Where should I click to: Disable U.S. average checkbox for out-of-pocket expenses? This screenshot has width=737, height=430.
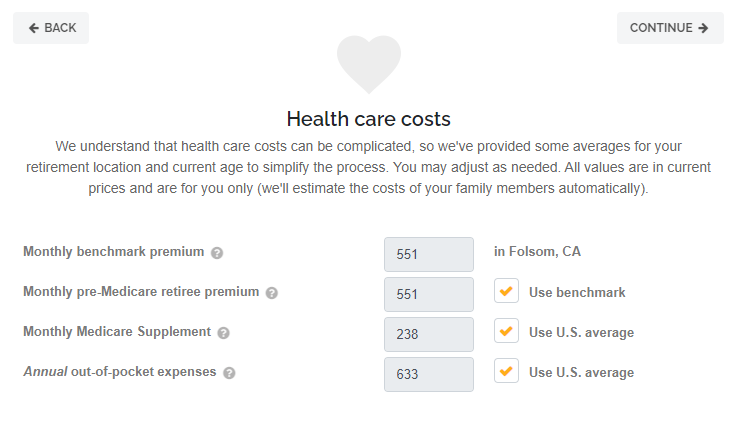[x=506, y=371]
